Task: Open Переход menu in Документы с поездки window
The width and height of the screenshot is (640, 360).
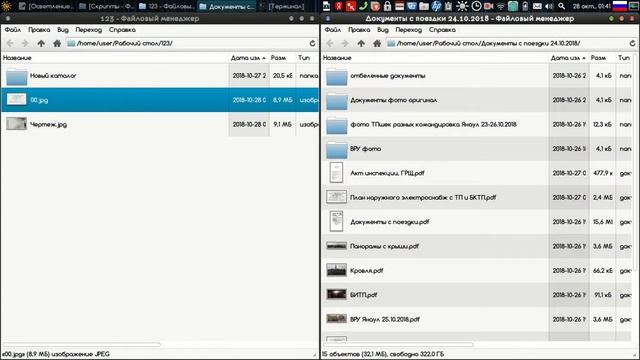Action: coord(409,30)
